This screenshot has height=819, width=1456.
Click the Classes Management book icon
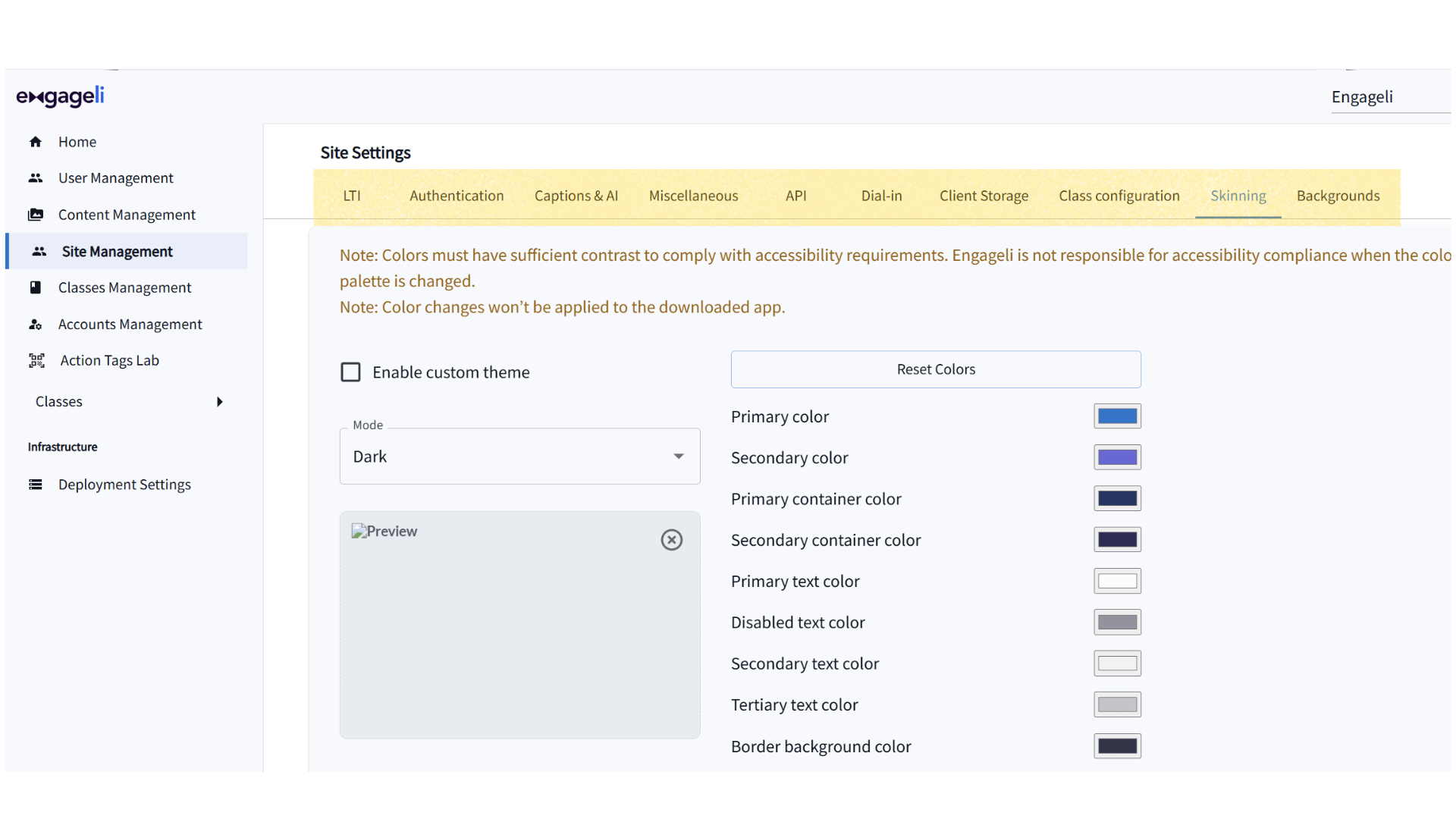click(35, 287)
